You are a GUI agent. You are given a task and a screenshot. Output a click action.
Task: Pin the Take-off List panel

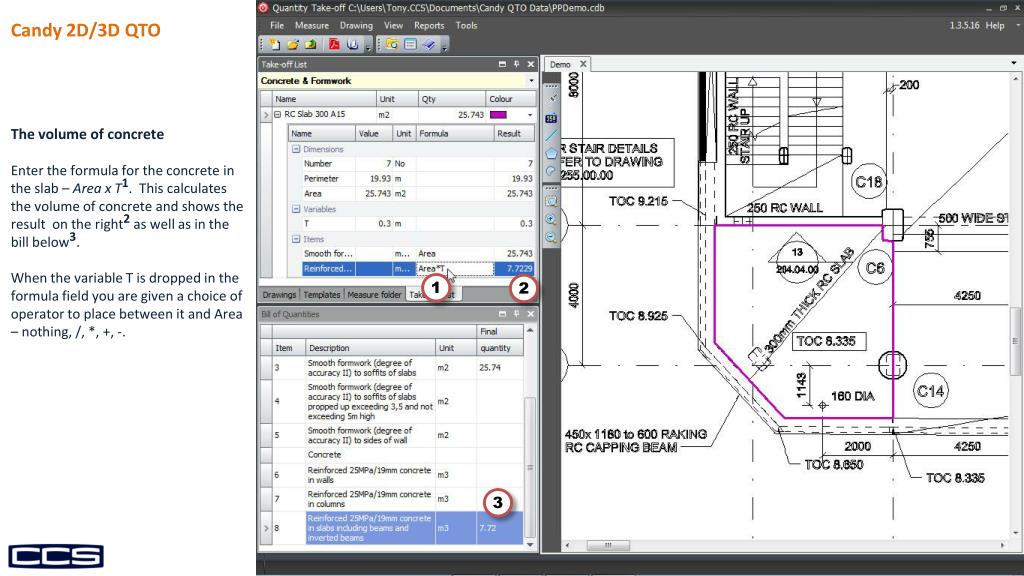[517, 64]
